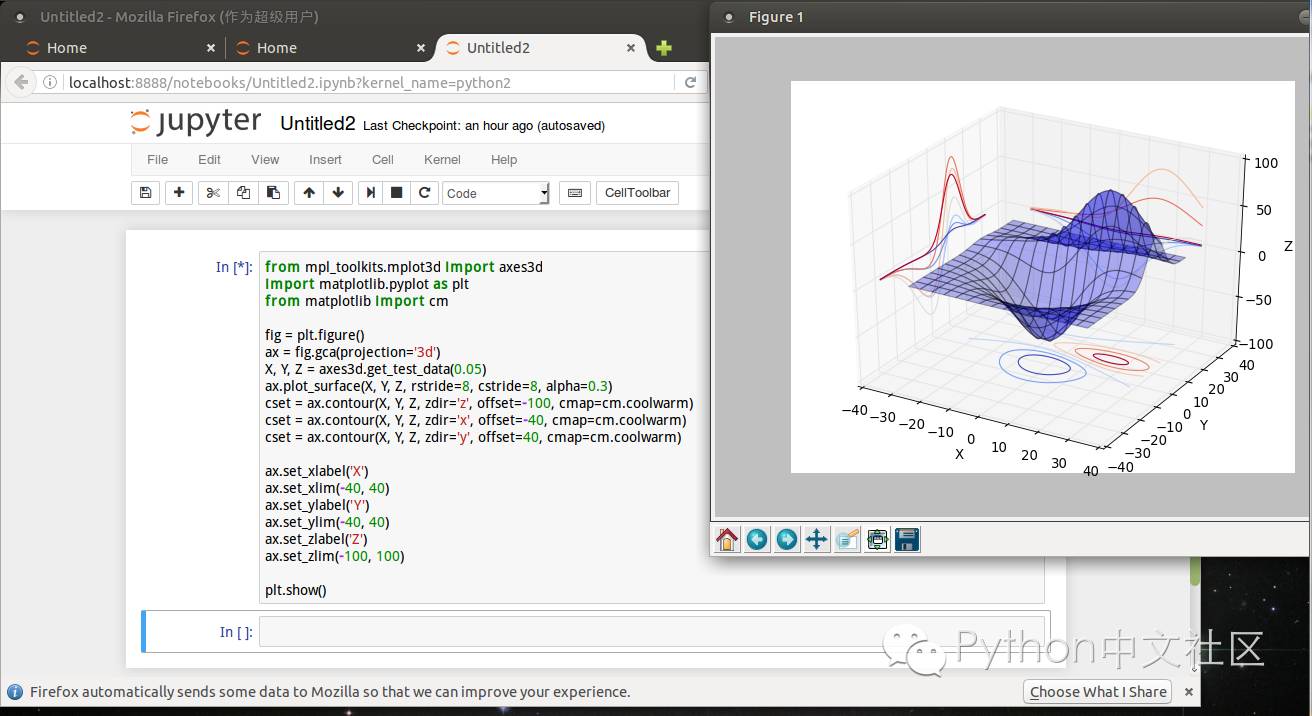
Task: Select the Untitled2 browser tab
Action: pos(540,48)
